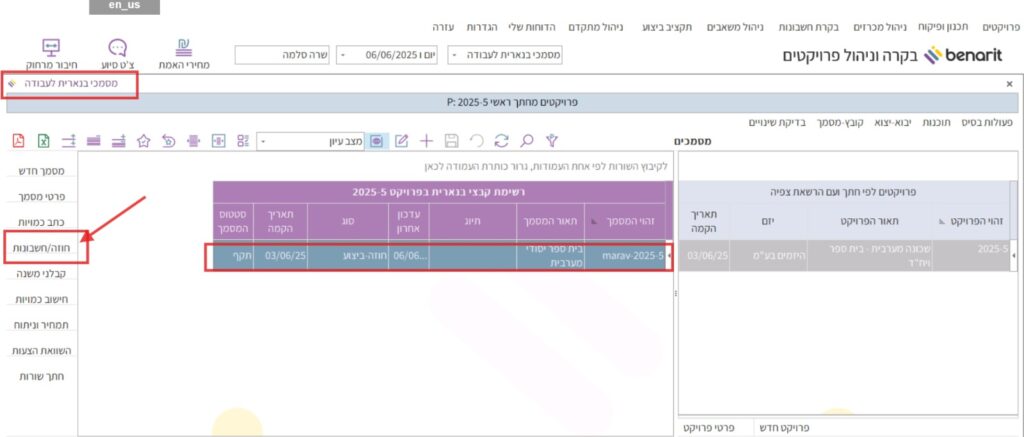1024x437 pixels.
Task: Click the חוזה/חשבונות side button
Action: click(x=39, y=246)
